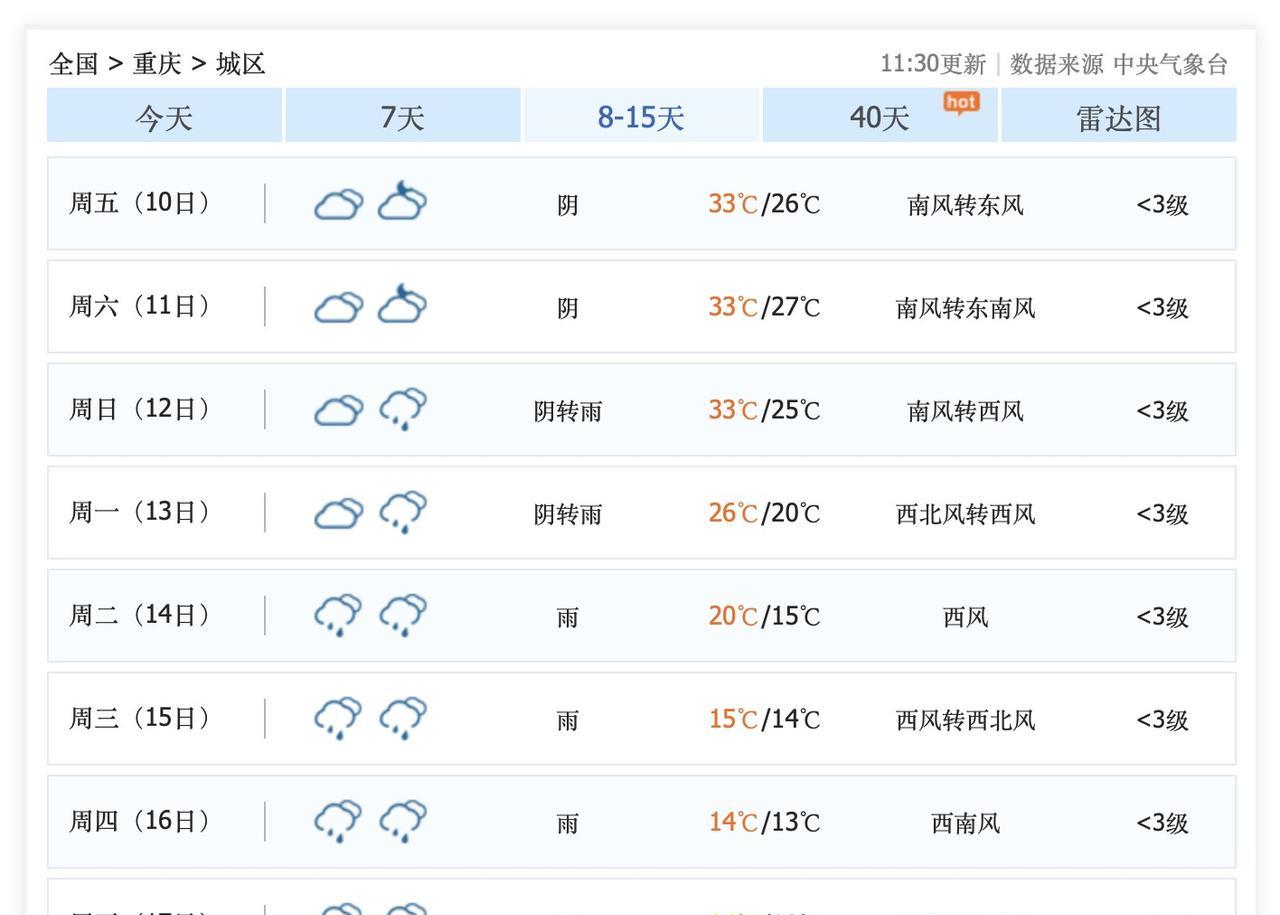
Task: Click Sunday's night rain icon
Action: tap(402, 409)
